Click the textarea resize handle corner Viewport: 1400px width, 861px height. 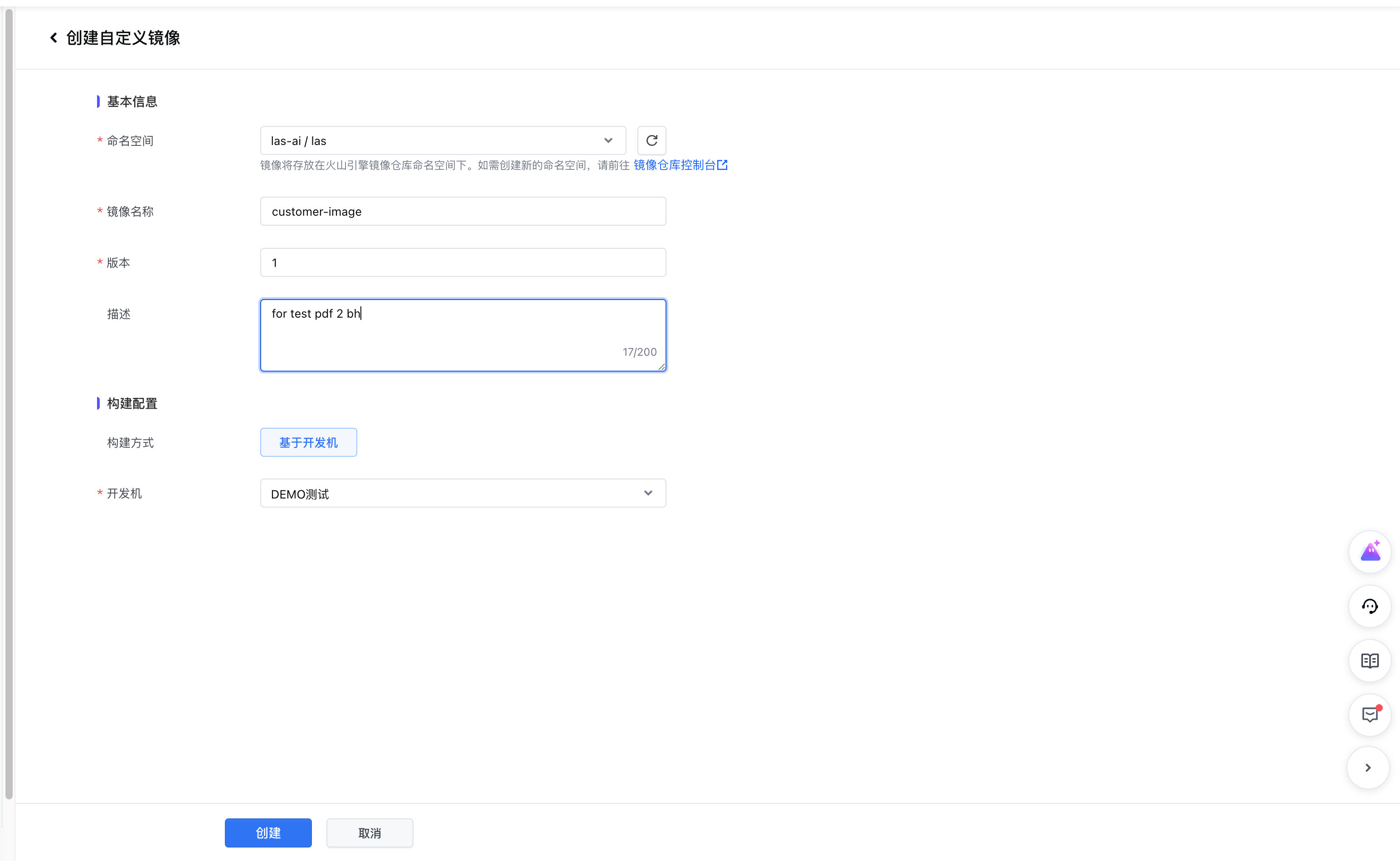(x=661, y=368)
